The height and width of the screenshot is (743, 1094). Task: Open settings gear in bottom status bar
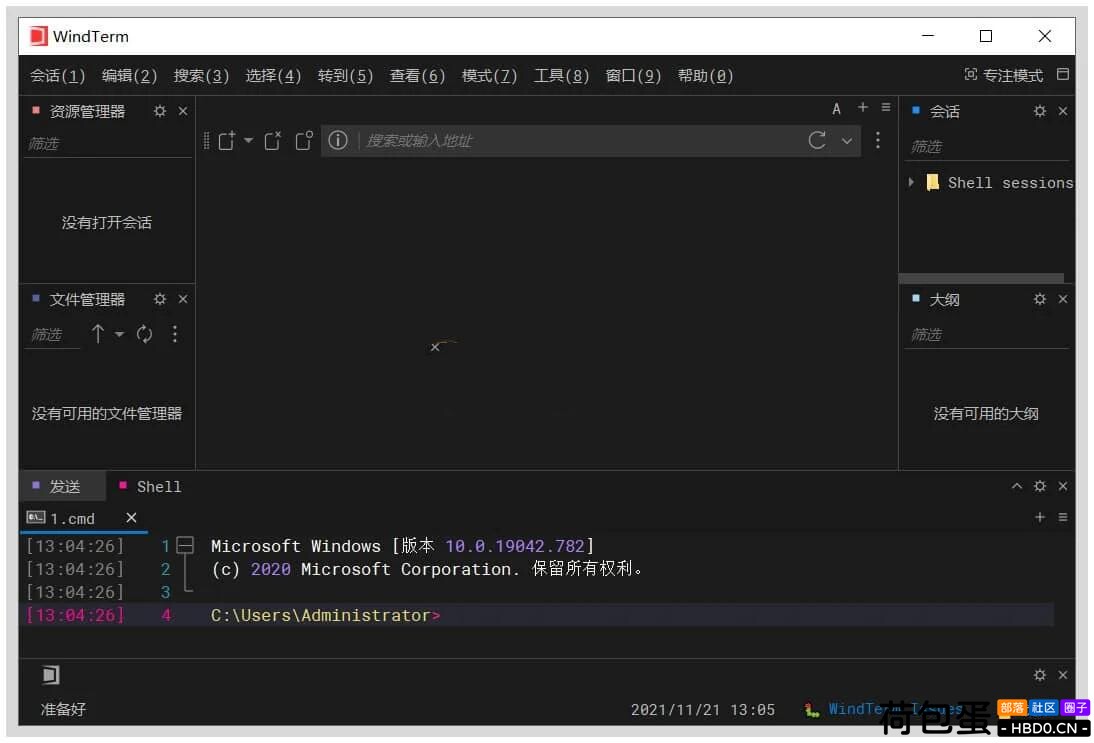(1040, 675)
